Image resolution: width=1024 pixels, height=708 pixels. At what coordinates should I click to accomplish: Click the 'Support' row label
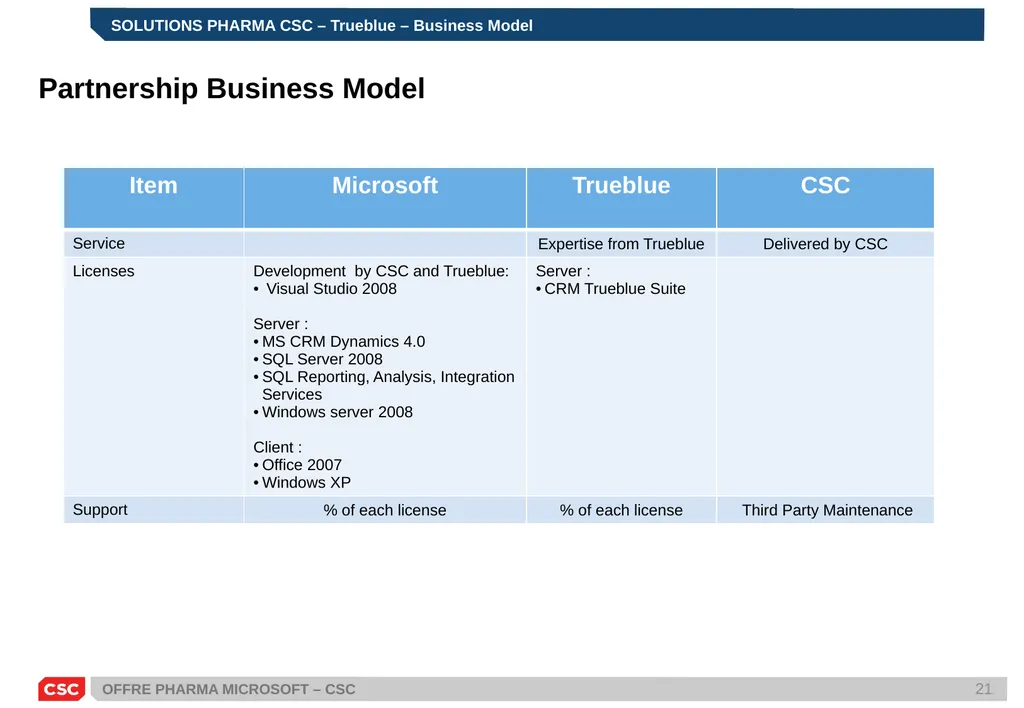[100, 509]
